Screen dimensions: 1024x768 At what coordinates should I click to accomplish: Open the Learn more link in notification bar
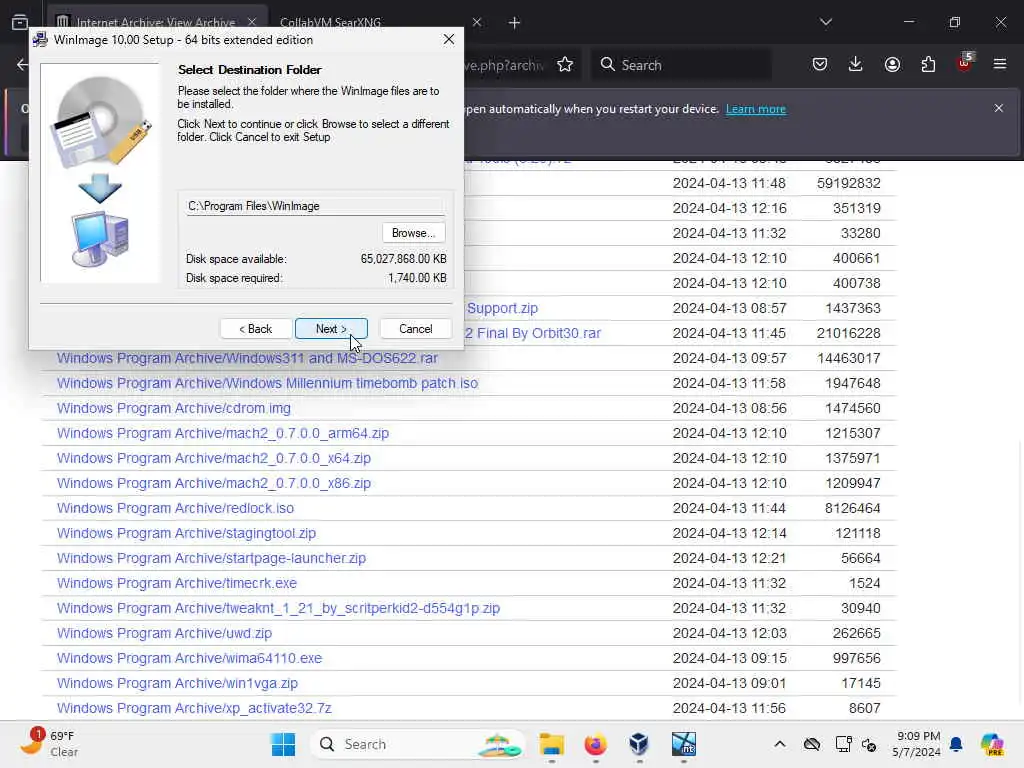[756, 109]
